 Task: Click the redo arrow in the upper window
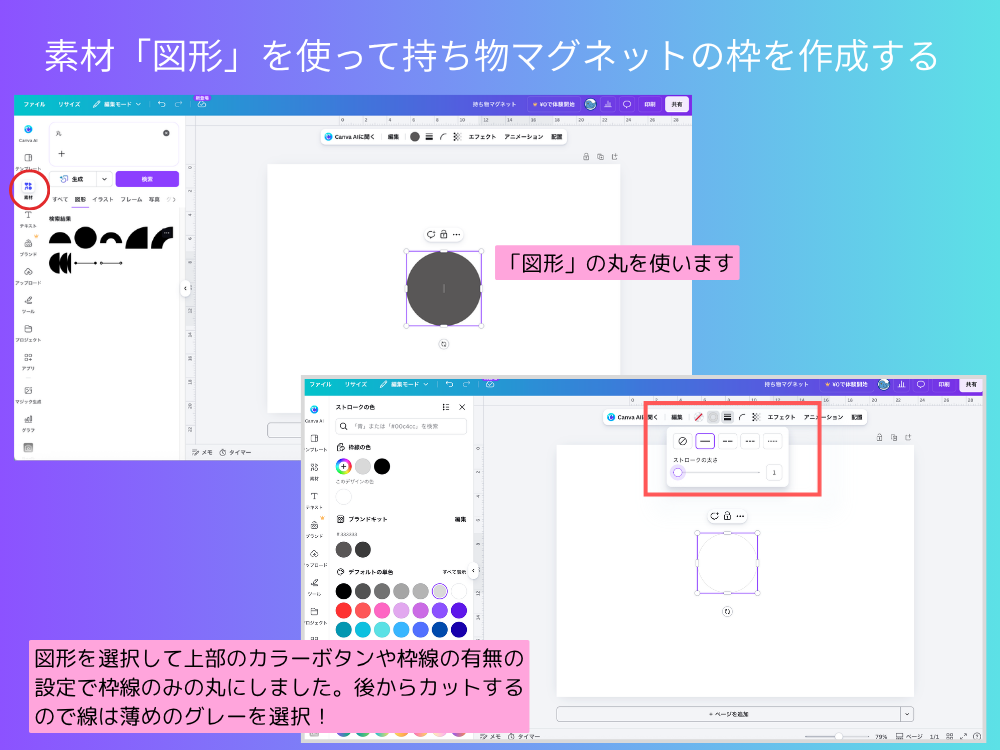(x=179, y=104)
